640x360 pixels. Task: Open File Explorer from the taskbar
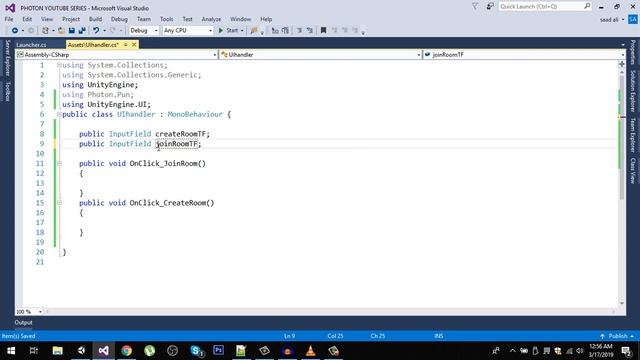click(x=58, y=351)
